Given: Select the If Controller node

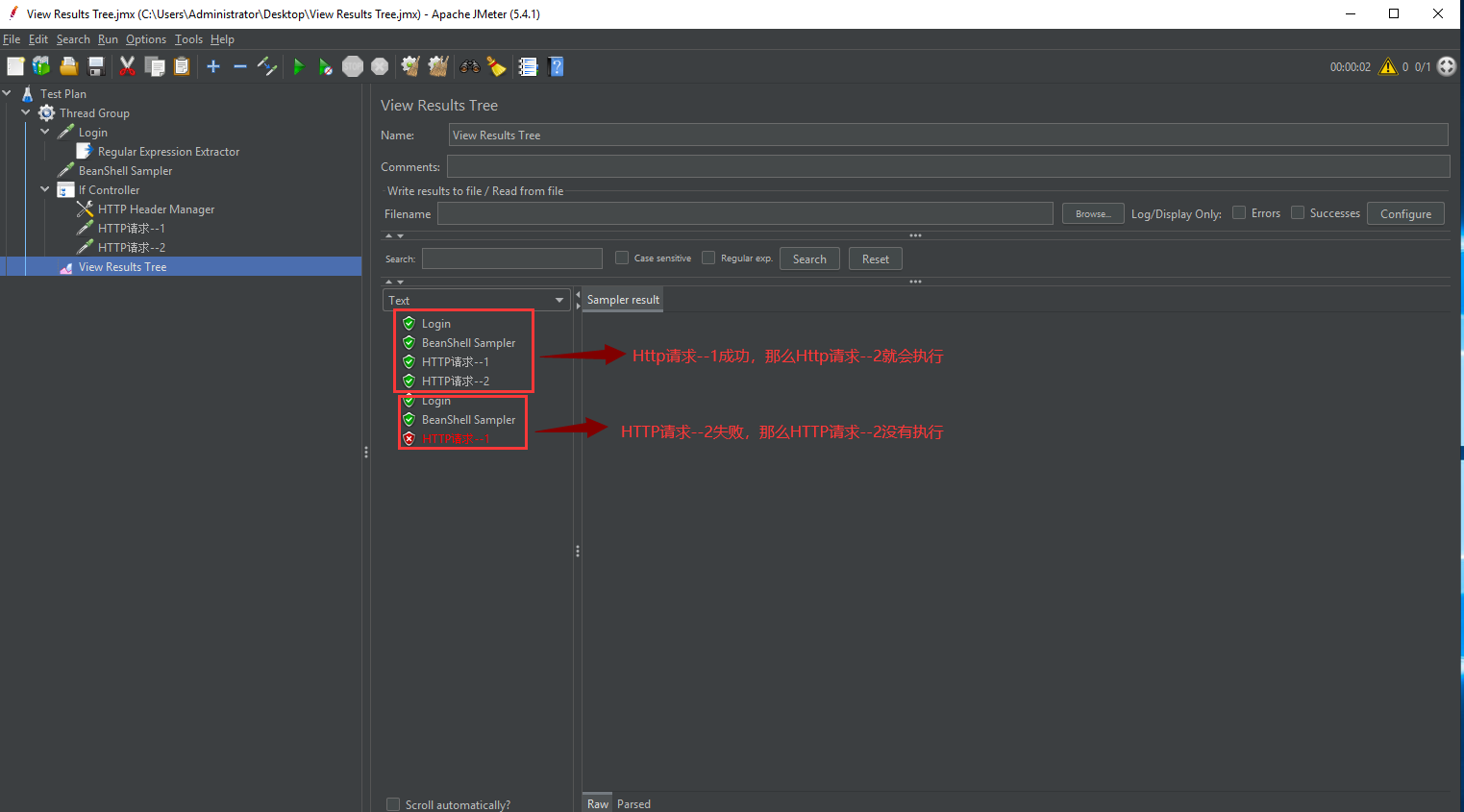Looking at the screenshot, I should click(109, 190).
